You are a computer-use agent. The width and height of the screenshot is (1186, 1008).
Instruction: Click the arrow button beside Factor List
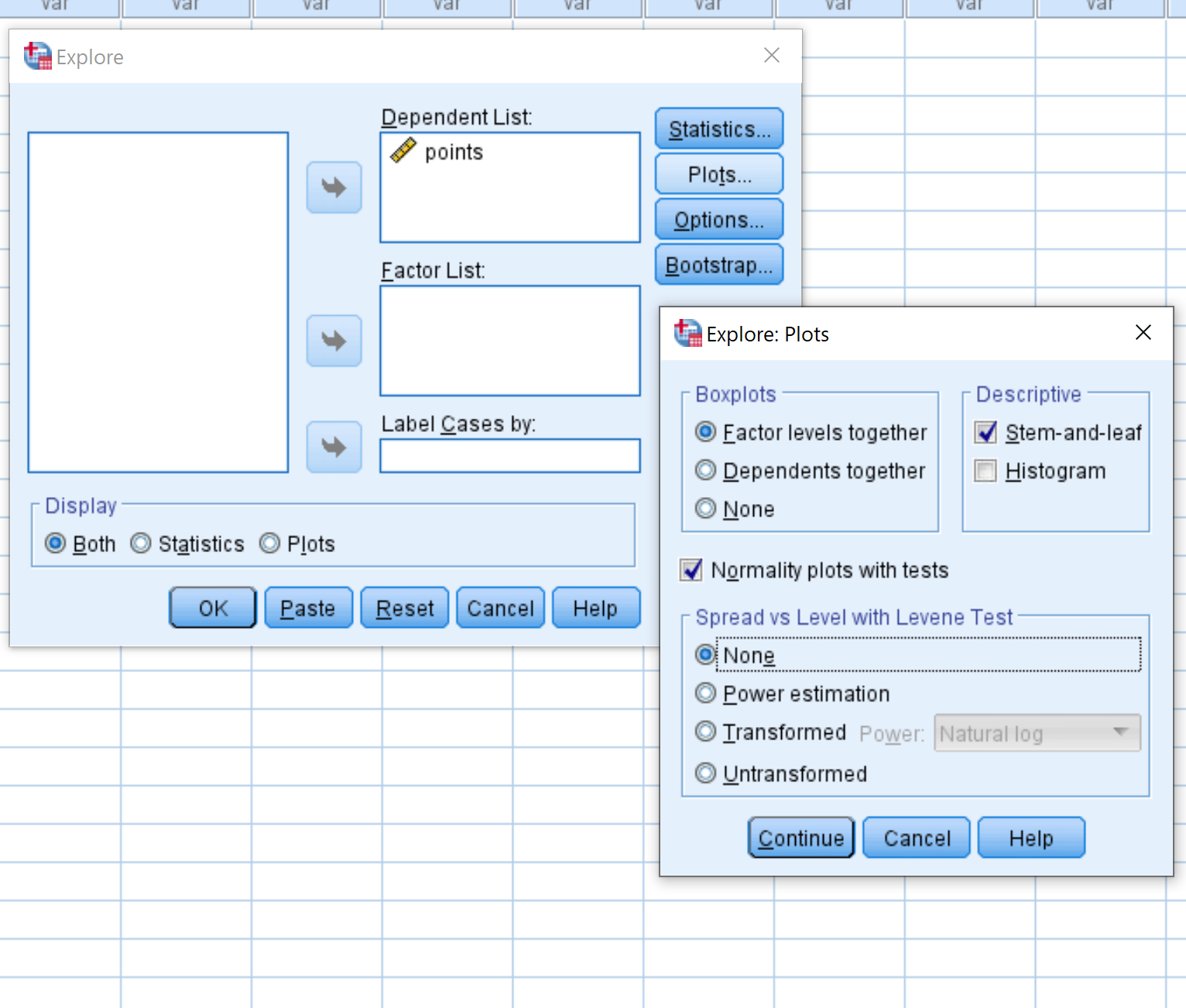tap(334, 341)
